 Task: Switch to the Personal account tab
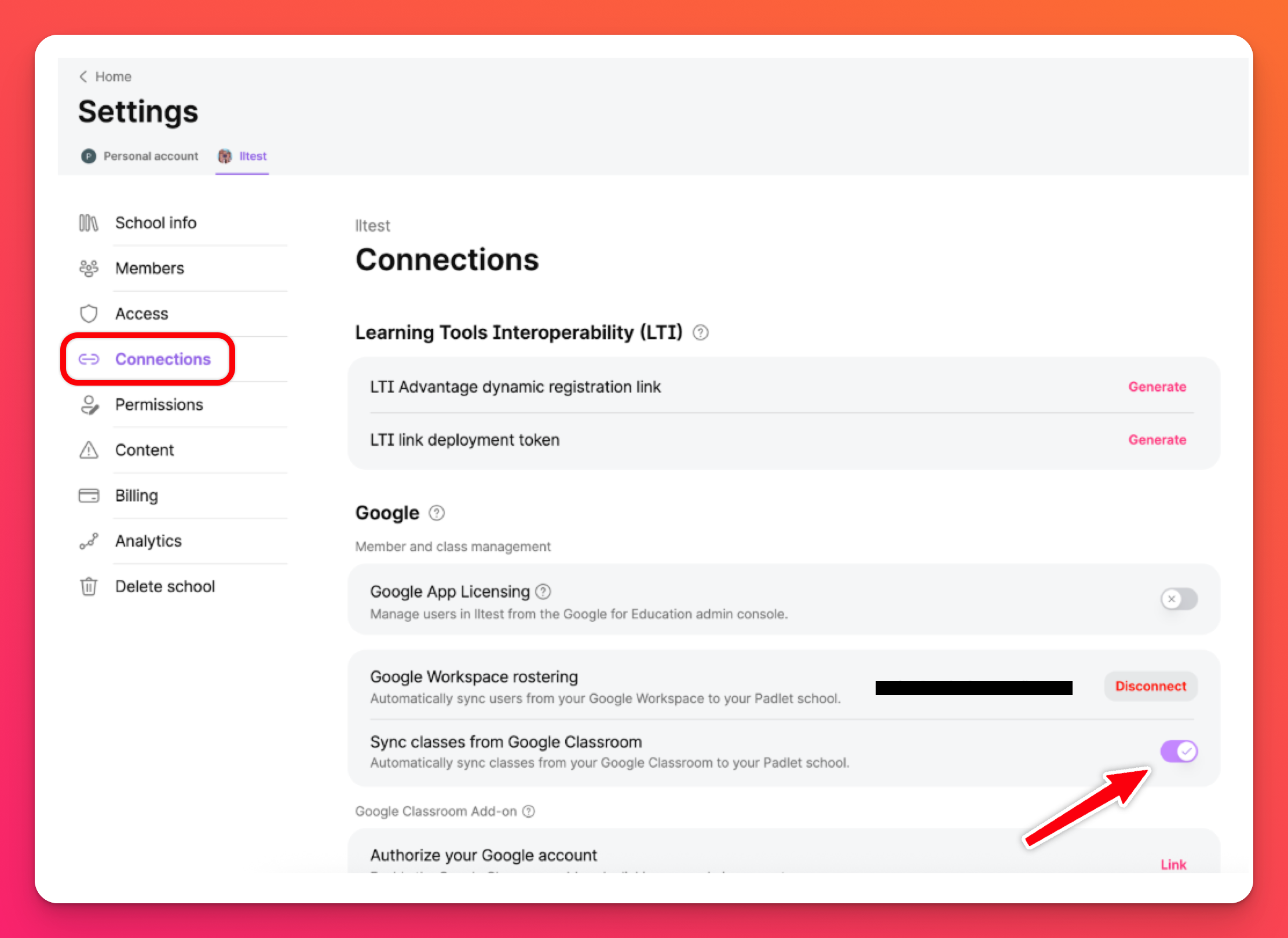coord(140,156)
